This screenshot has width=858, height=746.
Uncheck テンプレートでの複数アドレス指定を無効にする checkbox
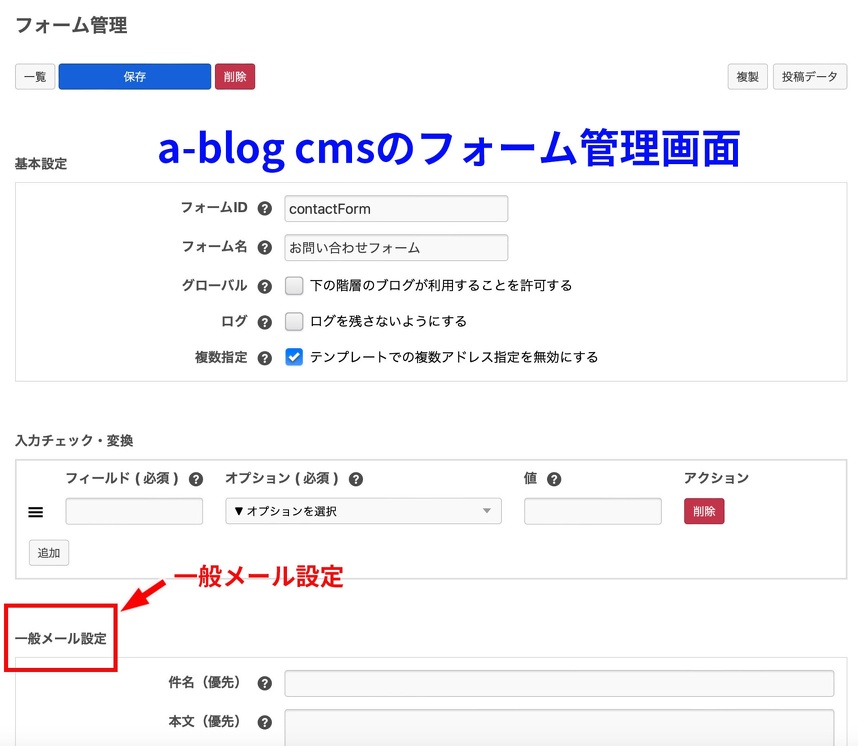coord(294,357)
